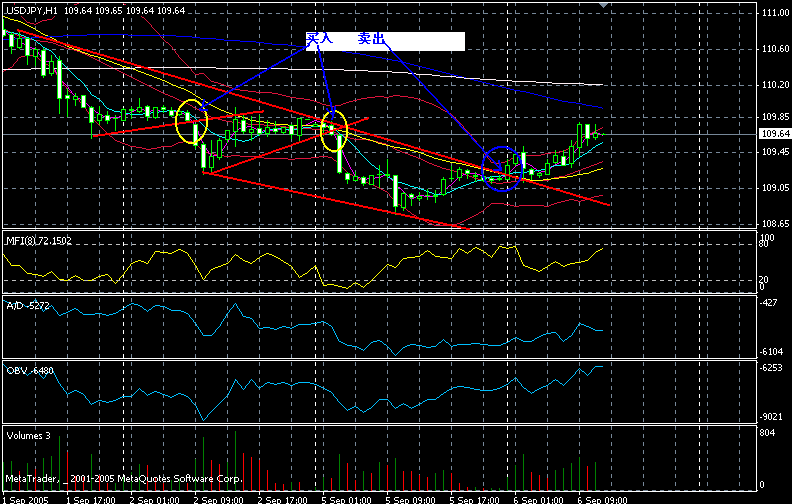This screenshot has height=504, width=792.
Task: Click the 109.45 price scale value
Action: 775,152
